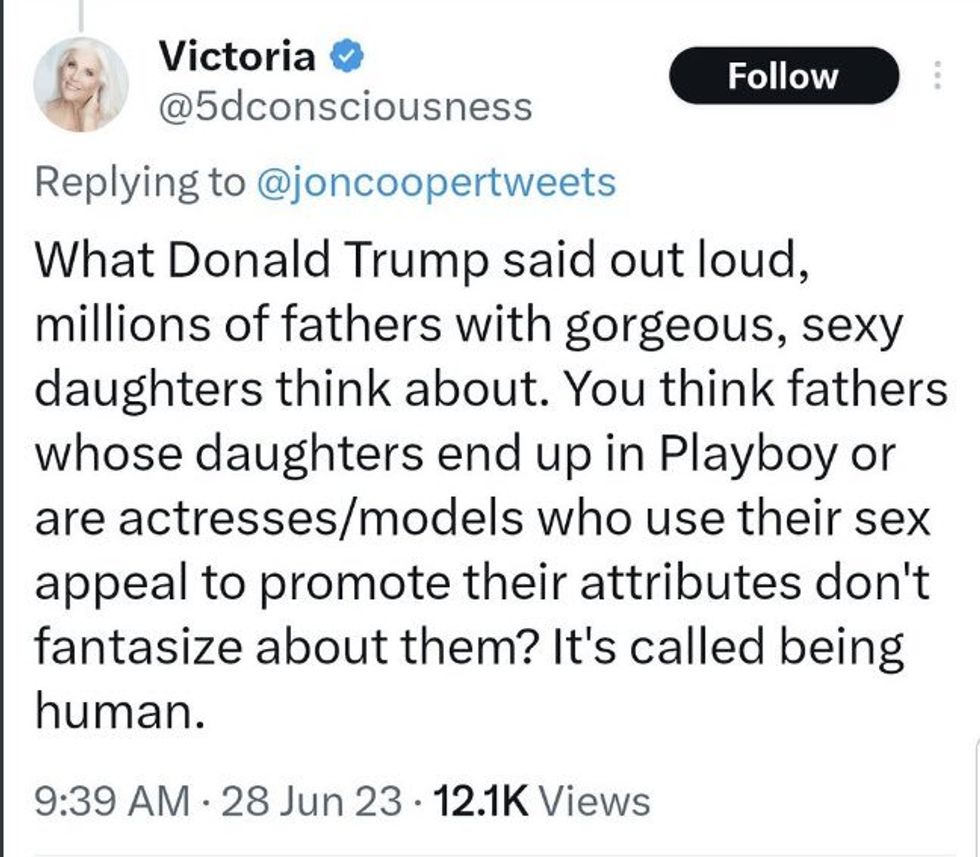Click the "Replying to" label text

click(x=139, y=182)
